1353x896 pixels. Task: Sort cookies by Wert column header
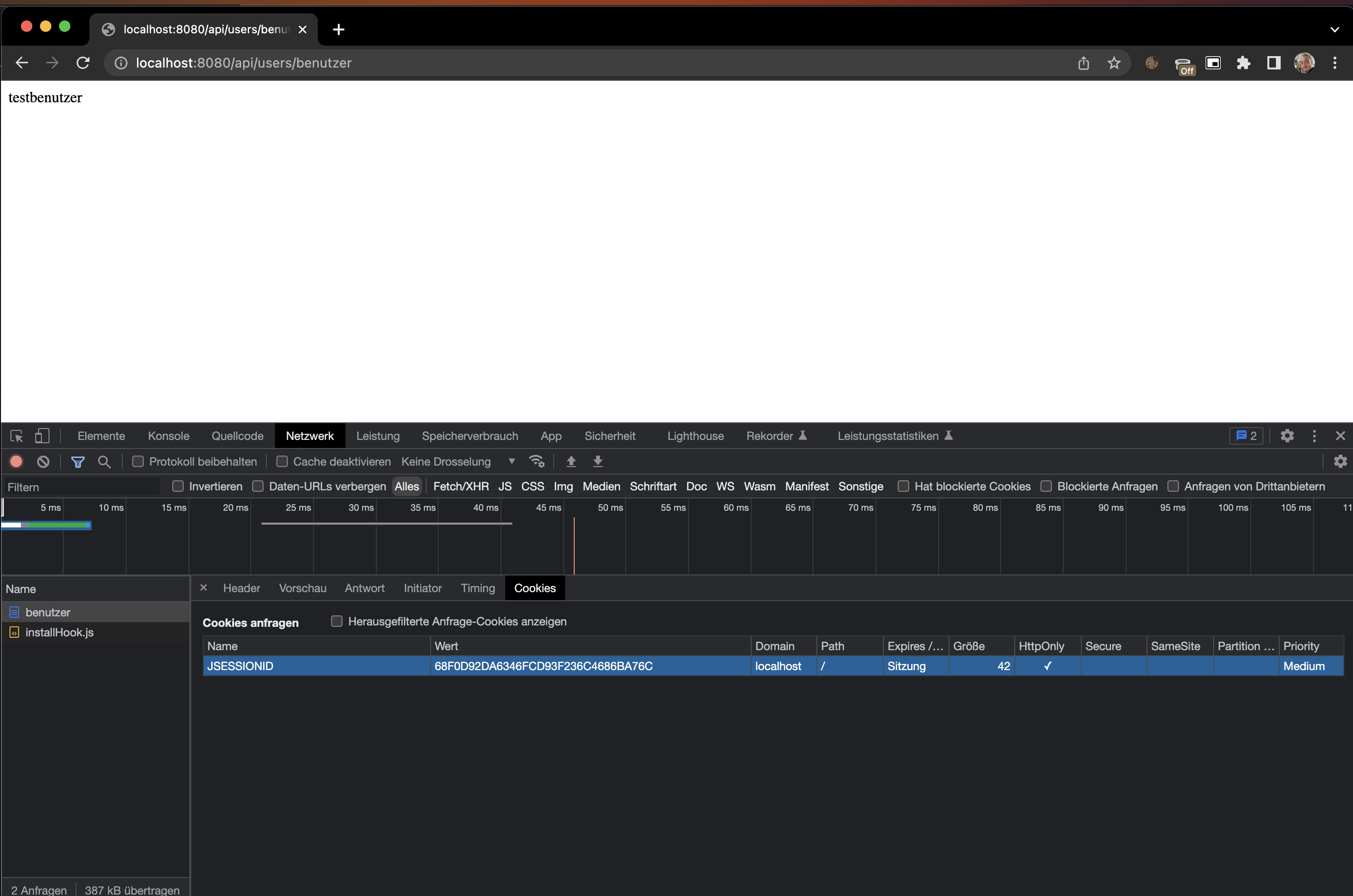590,646
